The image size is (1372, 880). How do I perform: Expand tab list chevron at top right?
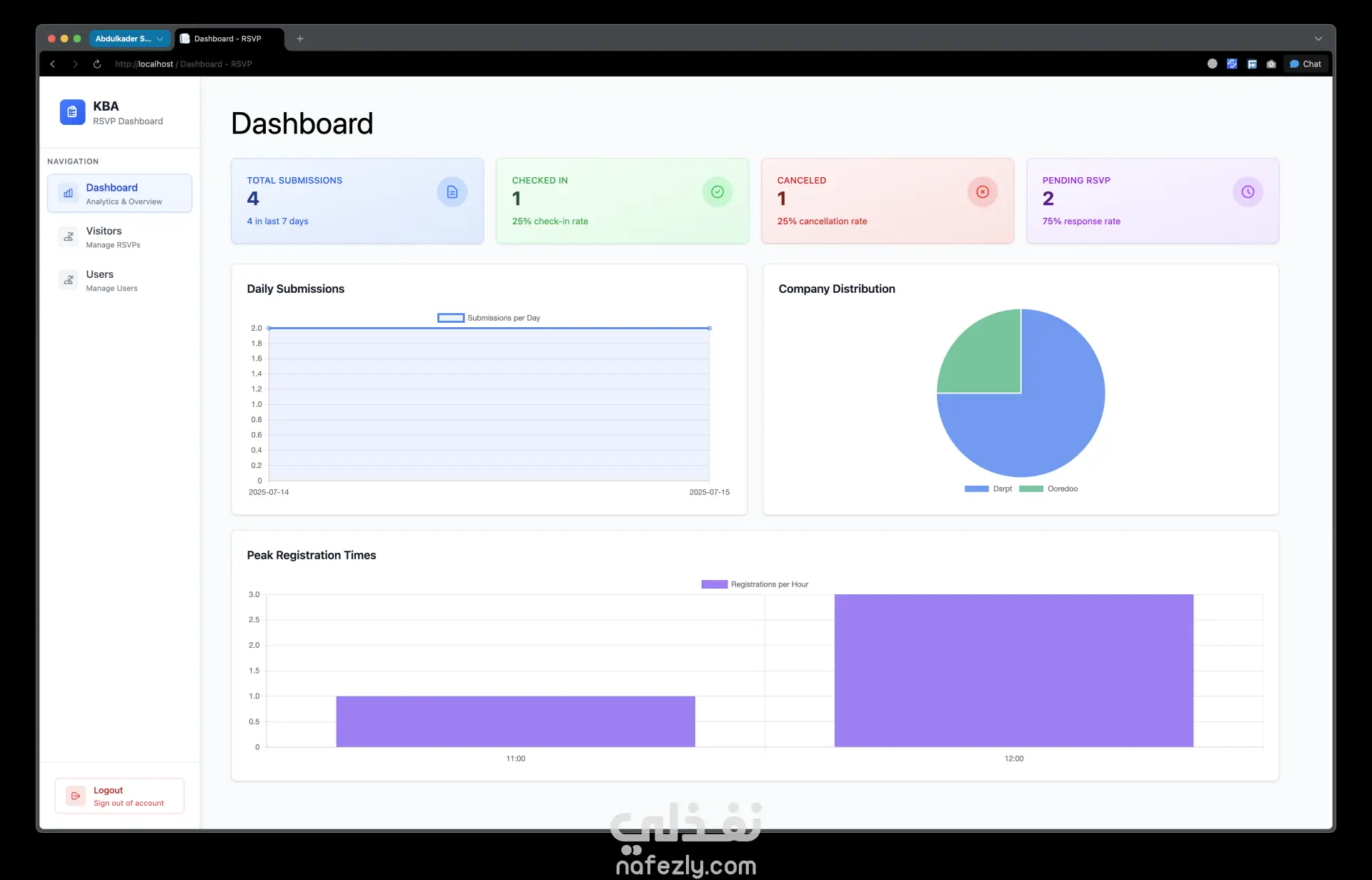click(1318, 39)
